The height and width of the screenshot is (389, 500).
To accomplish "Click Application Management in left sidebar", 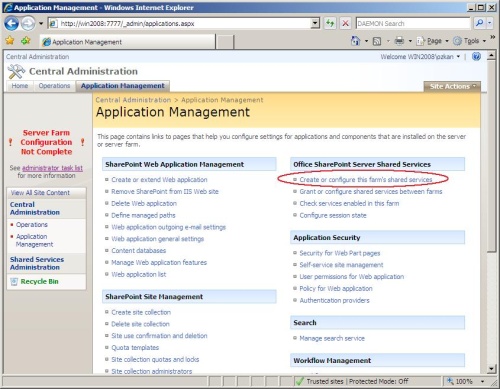I will click(x=34, y=240).
